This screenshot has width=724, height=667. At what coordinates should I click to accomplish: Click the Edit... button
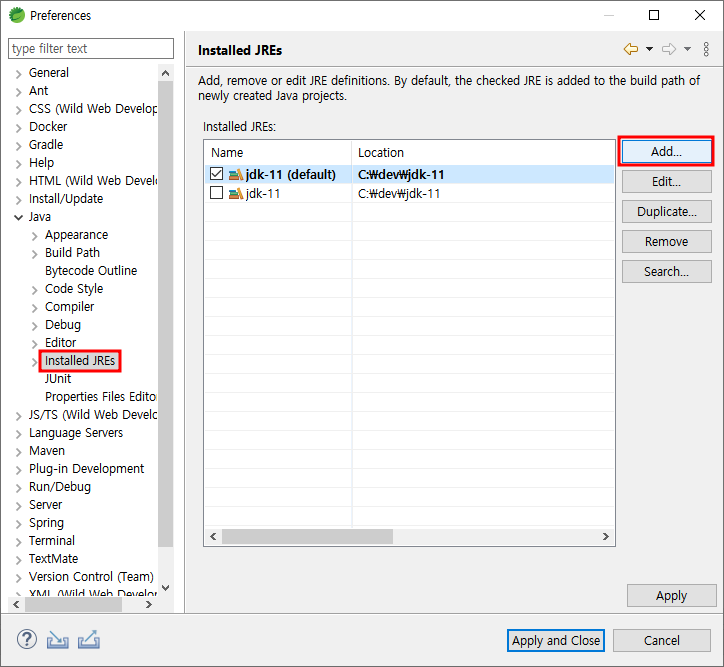click(x=666, y=181)
